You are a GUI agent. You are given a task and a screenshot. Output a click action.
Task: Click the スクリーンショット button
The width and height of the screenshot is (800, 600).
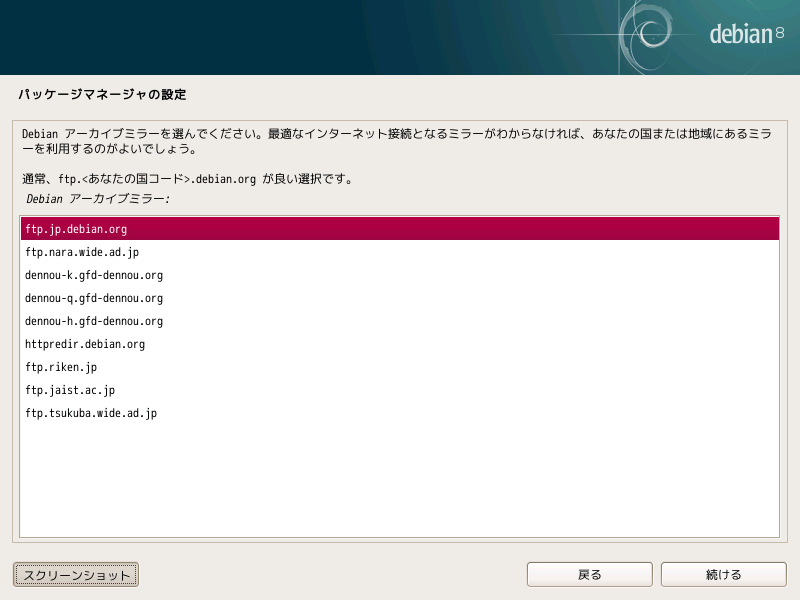[x=75, y=574]
